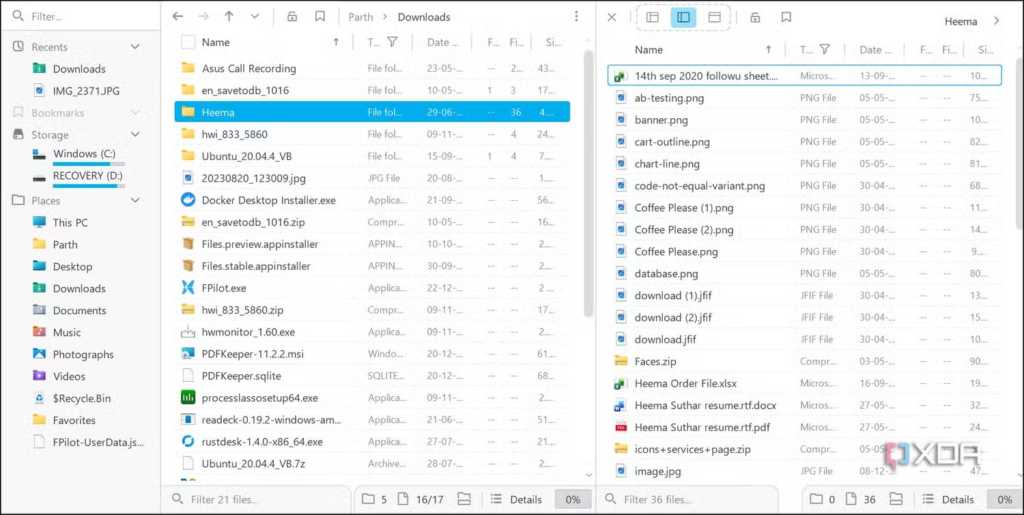The width and height of the screenshot is (1024, 515).
Task: Tick the select-all checkbox beside Name header
Action: (188, 43)
